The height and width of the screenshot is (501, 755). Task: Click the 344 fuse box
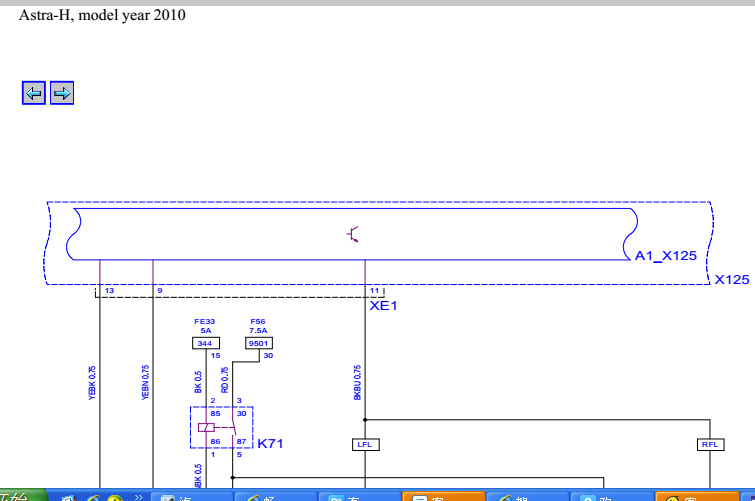tap(206, 343)
